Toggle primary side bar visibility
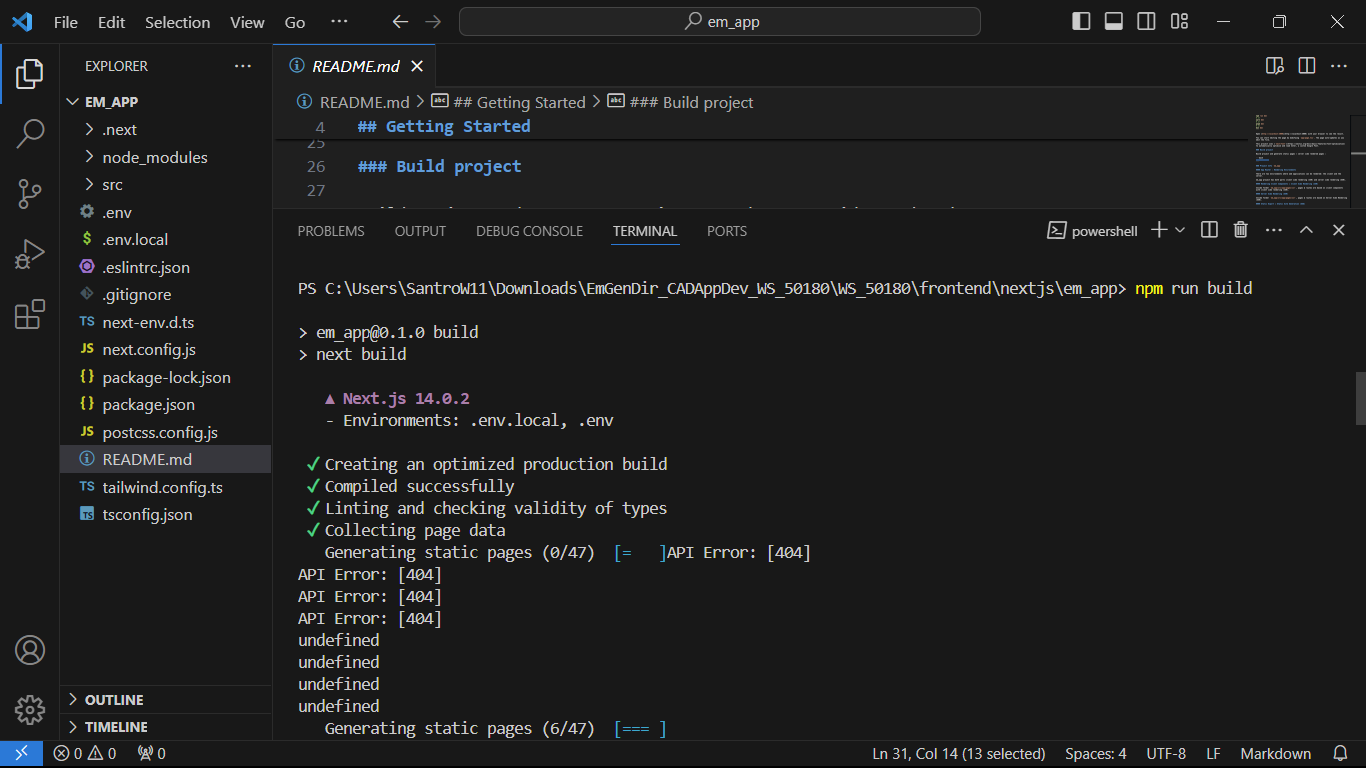Viewport: 1366px width, 768px height. click(1081, 22)
